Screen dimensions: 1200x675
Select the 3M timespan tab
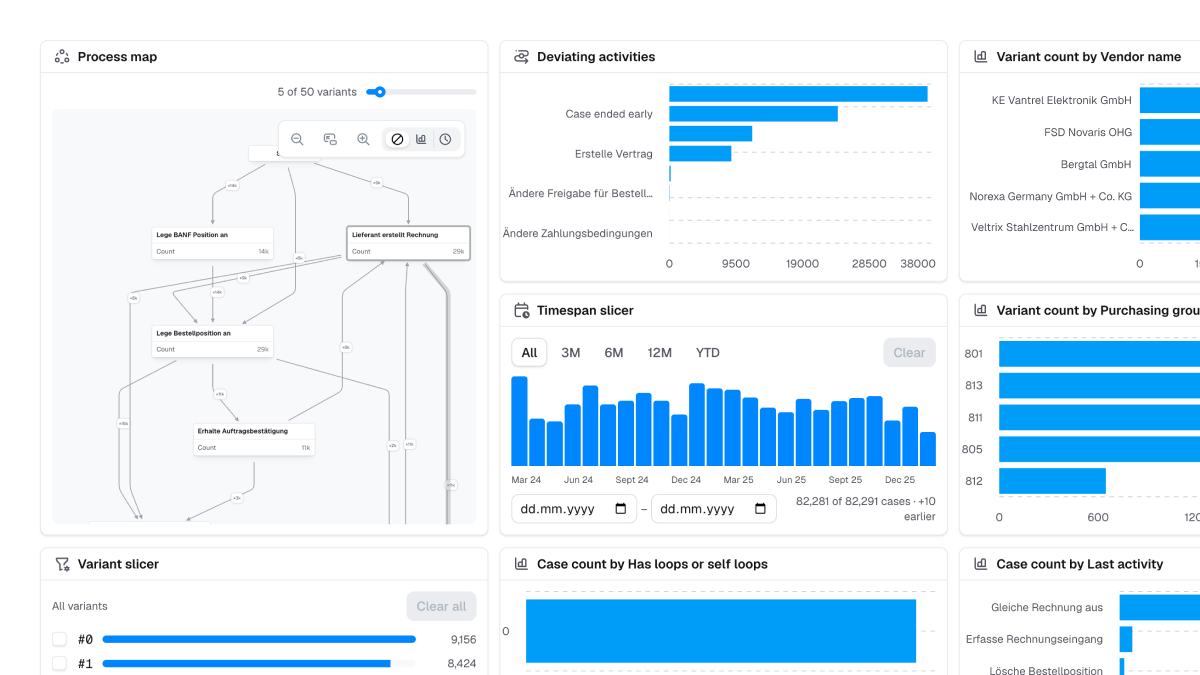[571, 353]
